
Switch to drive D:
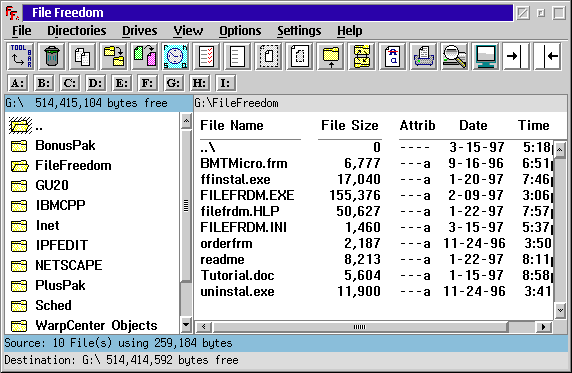96,83
